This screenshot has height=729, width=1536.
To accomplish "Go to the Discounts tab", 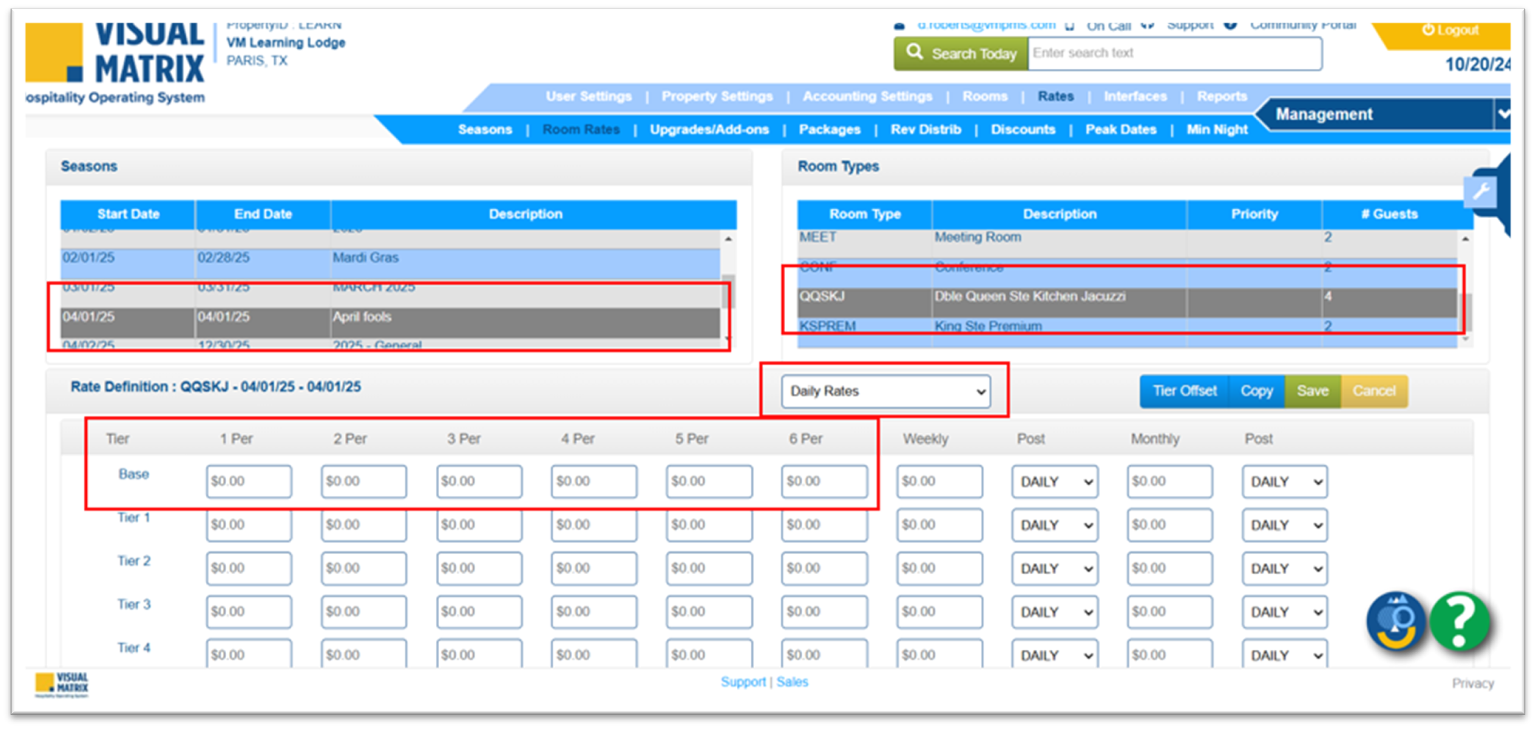I will point(1022,130).
